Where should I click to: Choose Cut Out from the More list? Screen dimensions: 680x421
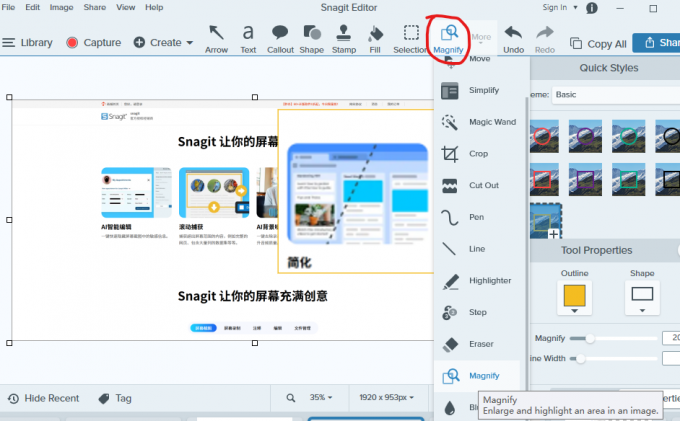pos(477,186)
